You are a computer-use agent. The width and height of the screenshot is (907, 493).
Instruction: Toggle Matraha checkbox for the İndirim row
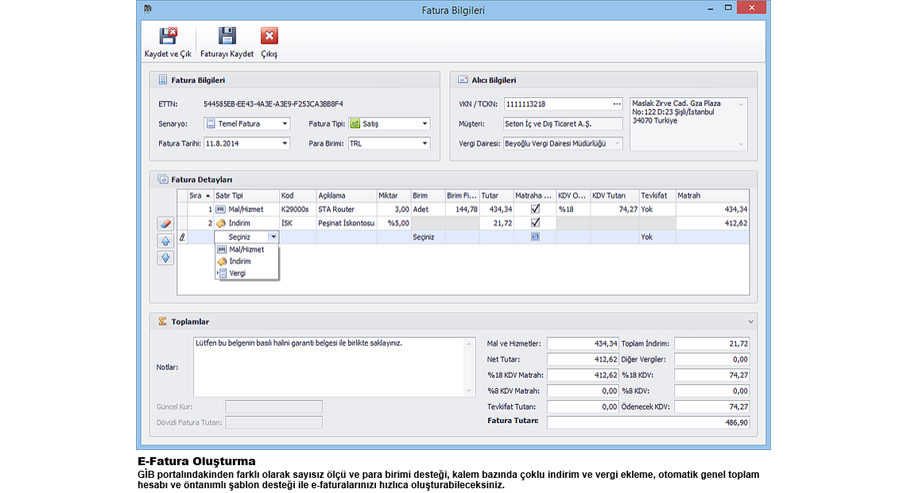[535, 223]
